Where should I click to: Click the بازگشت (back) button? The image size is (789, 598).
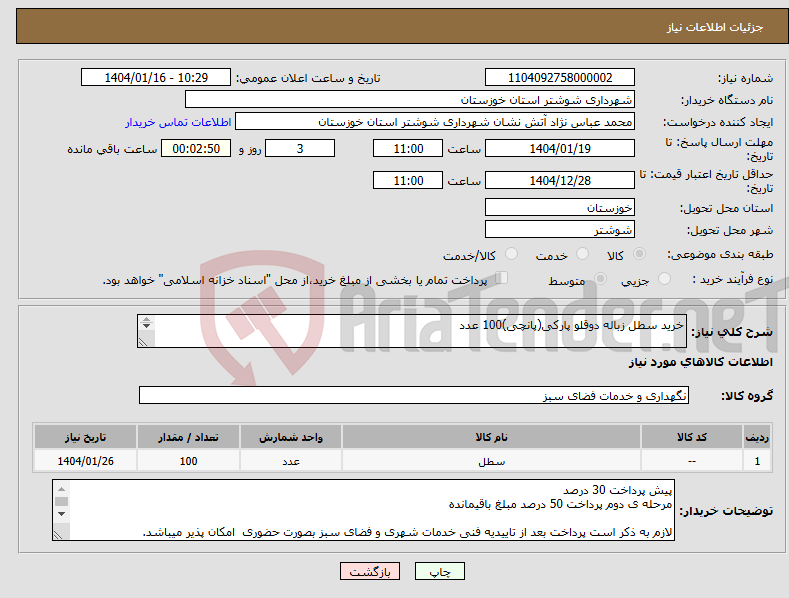[x=370, y=571]
